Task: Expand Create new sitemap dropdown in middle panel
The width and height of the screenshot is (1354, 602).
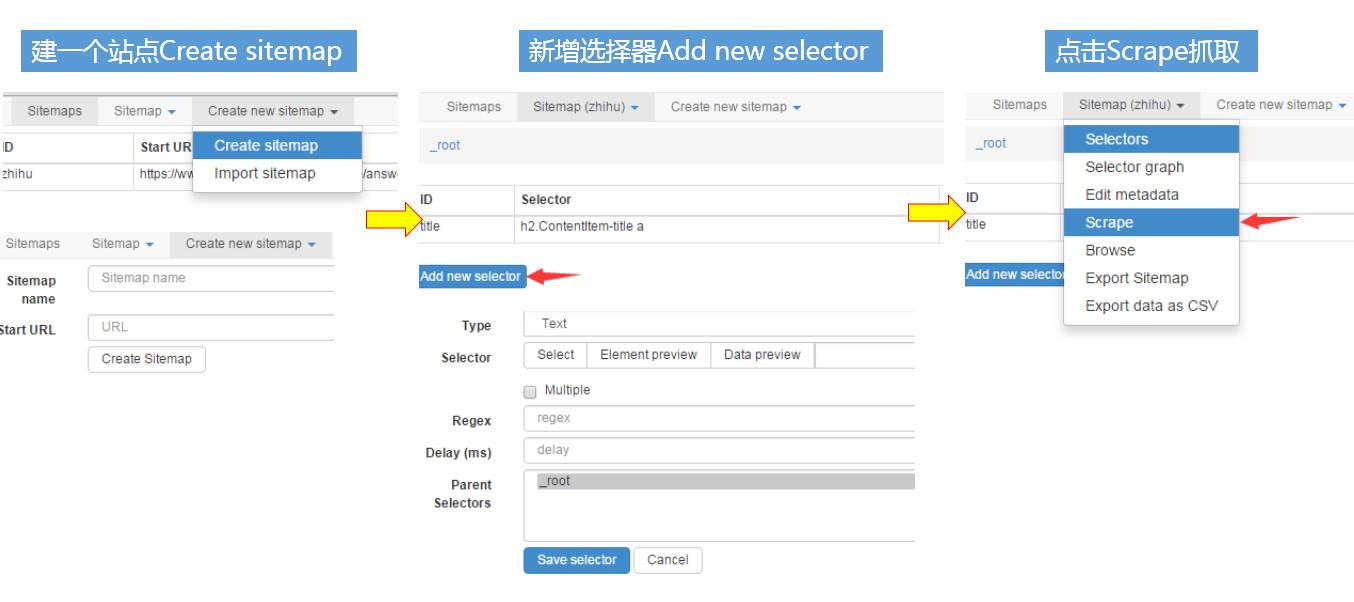Action: (735, 107)
